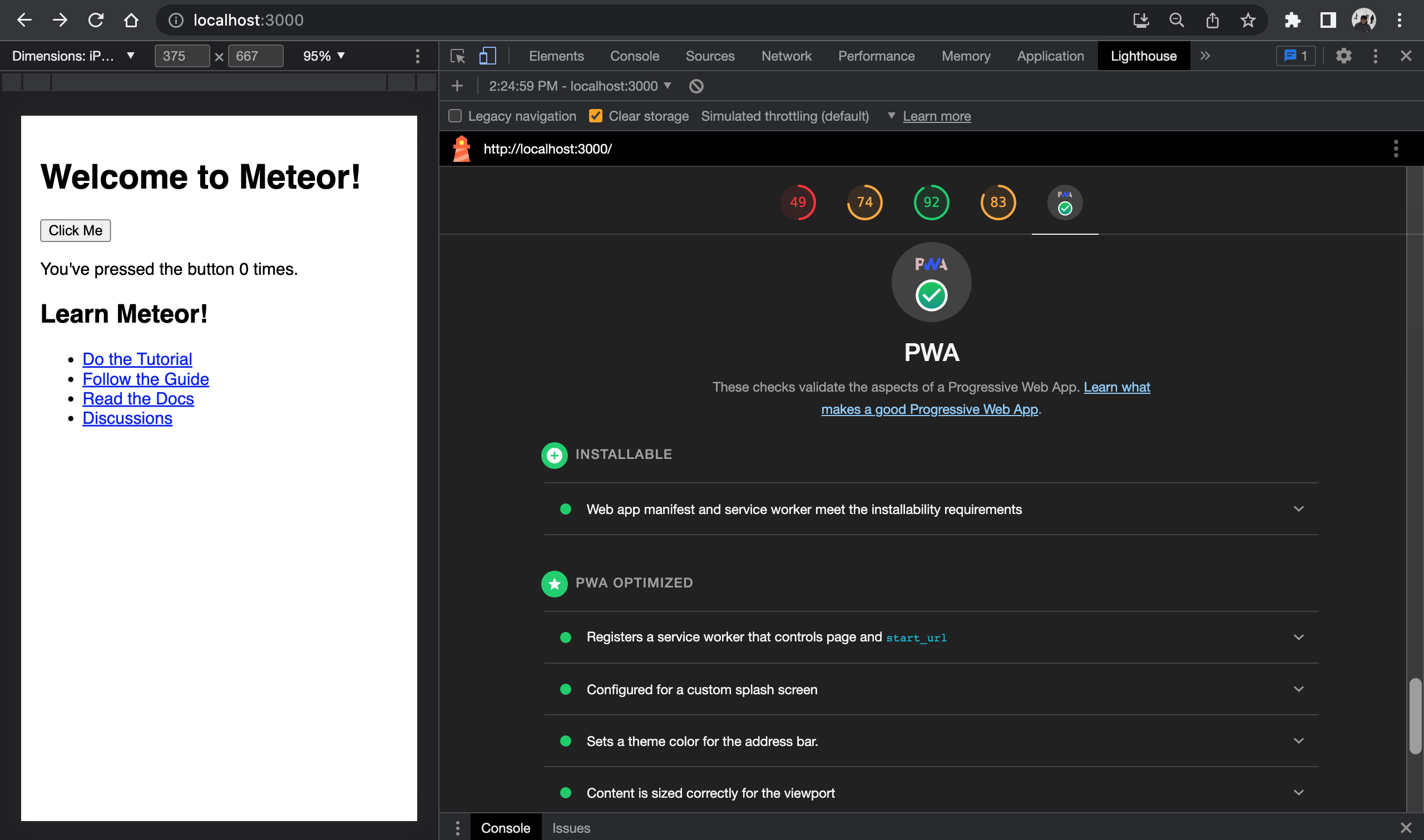Click the Click Me button

[75, 230]
